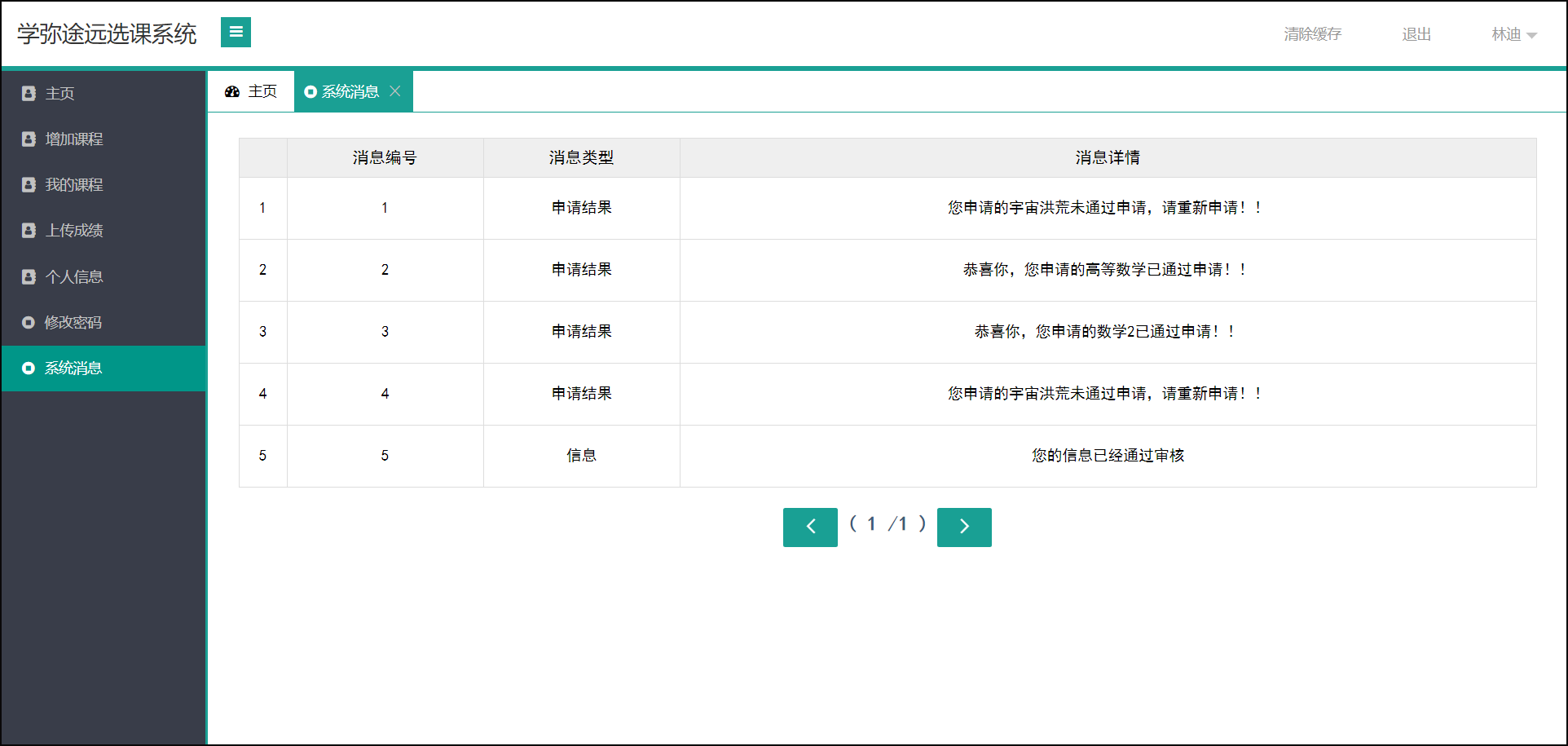The height and width of the screenshot is (746, 1568).
Task: Click the 上传成绩 sidebar icon
Action: [28, 230]
